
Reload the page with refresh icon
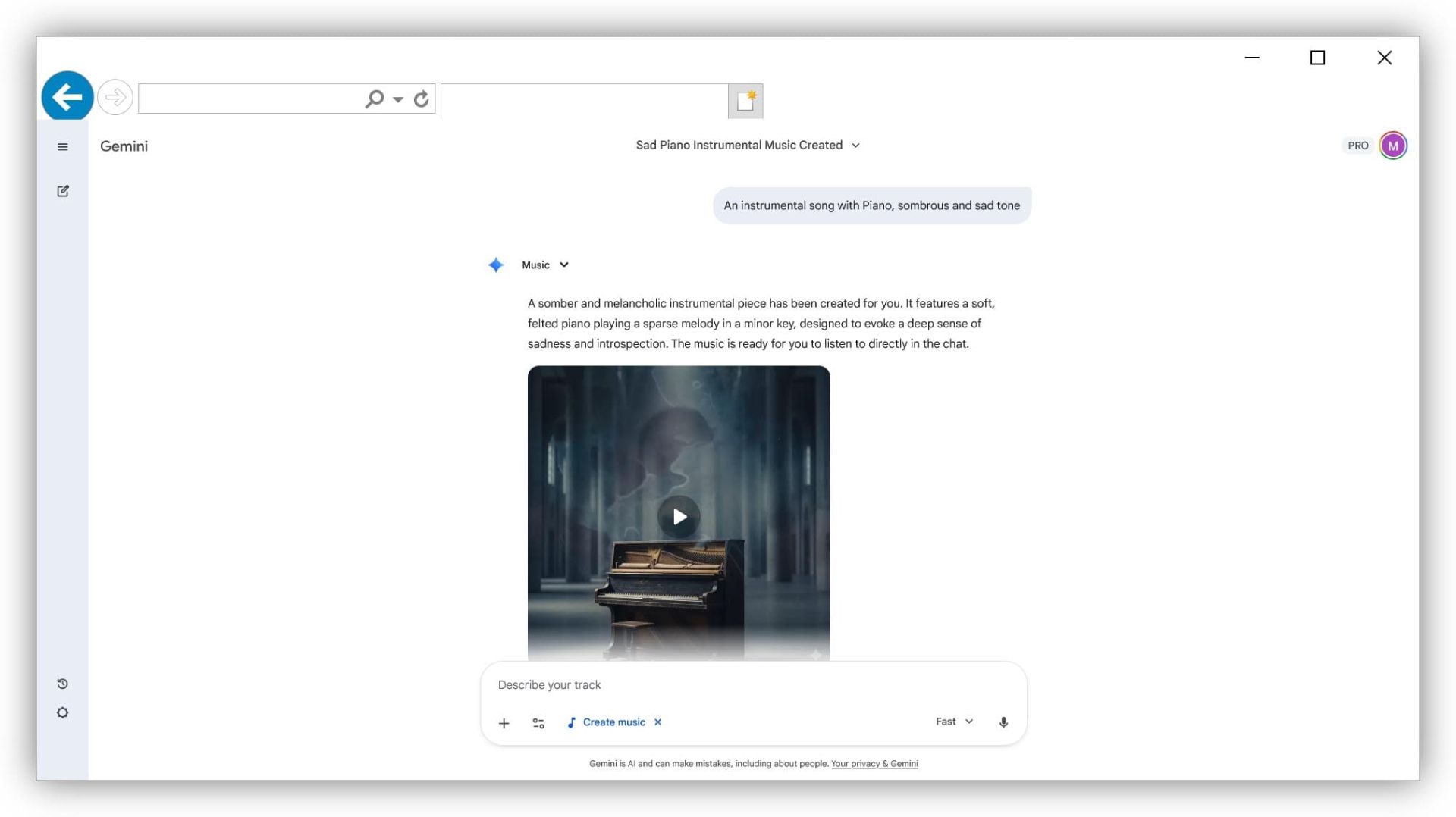[x=422, y=99]
